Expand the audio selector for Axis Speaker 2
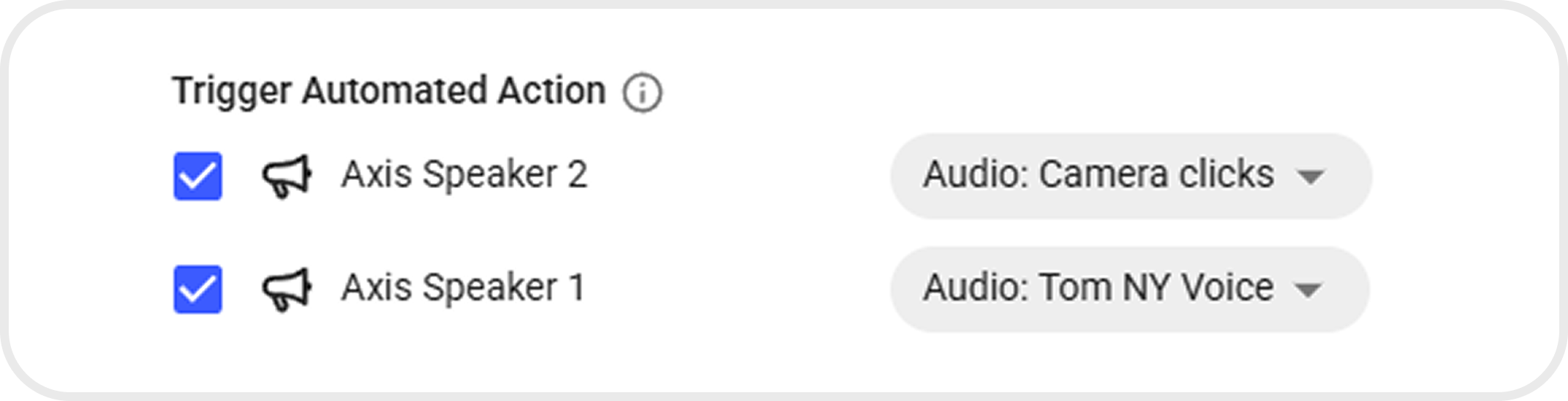This screenshot has height=401, width=1568. (1130, 176)
